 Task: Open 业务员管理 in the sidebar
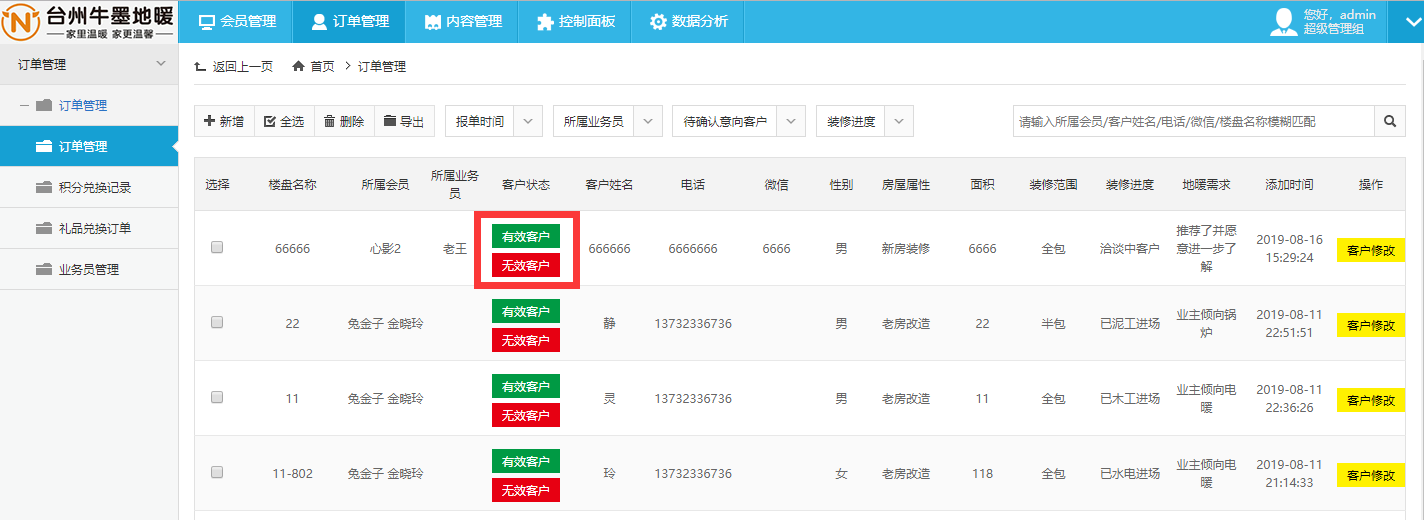pos(89,269)
